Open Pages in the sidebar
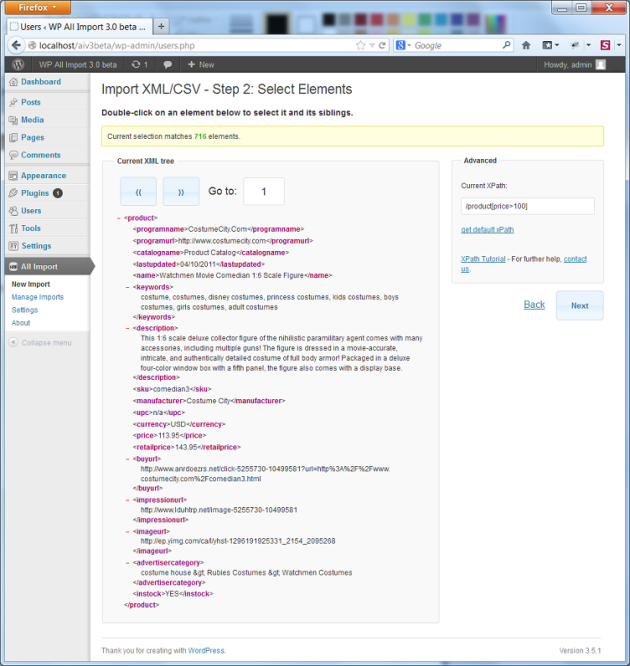Screen dimensions: 630x666 pyautogui.click(x=32, y=137)
